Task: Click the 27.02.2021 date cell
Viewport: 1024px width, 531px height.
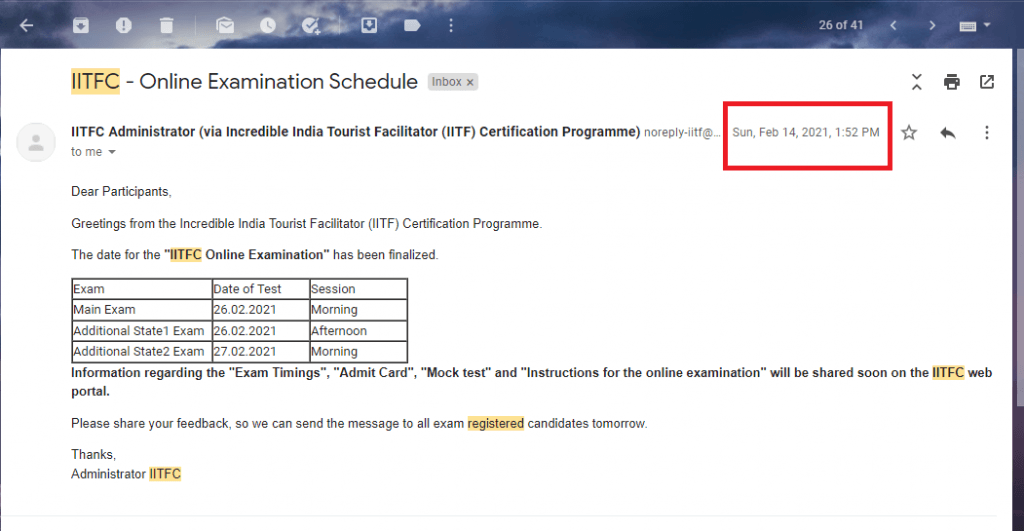Action: click(261, 351)
